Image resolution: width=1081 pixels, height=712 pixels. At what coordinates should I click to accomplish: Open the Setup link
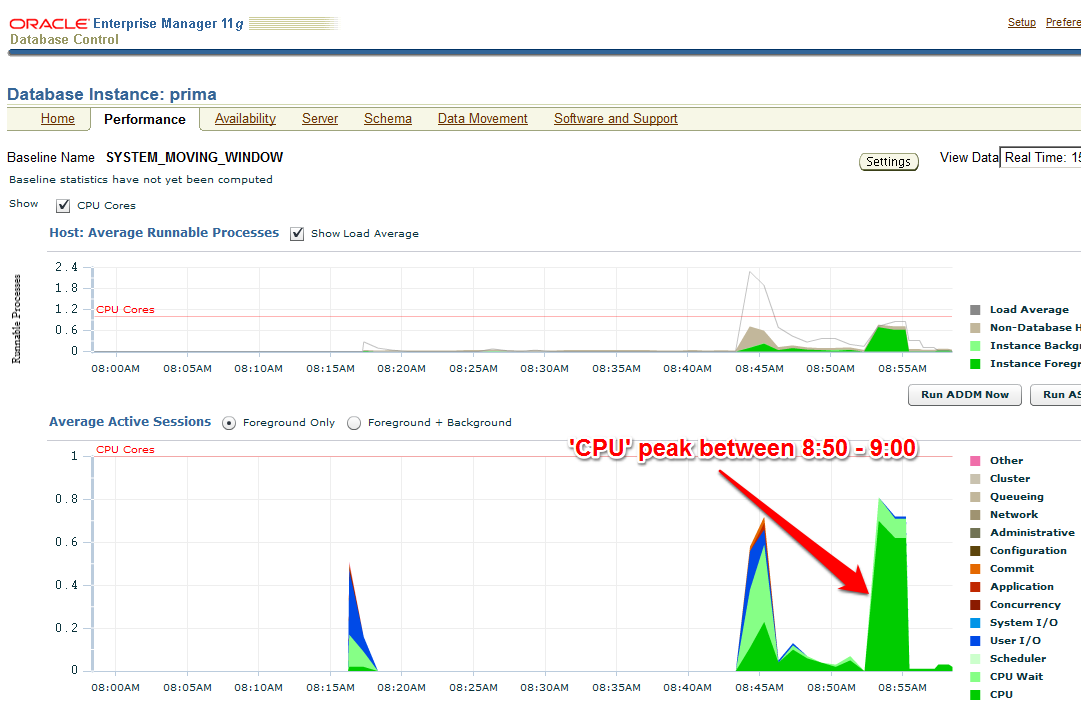click(1021, 22)
